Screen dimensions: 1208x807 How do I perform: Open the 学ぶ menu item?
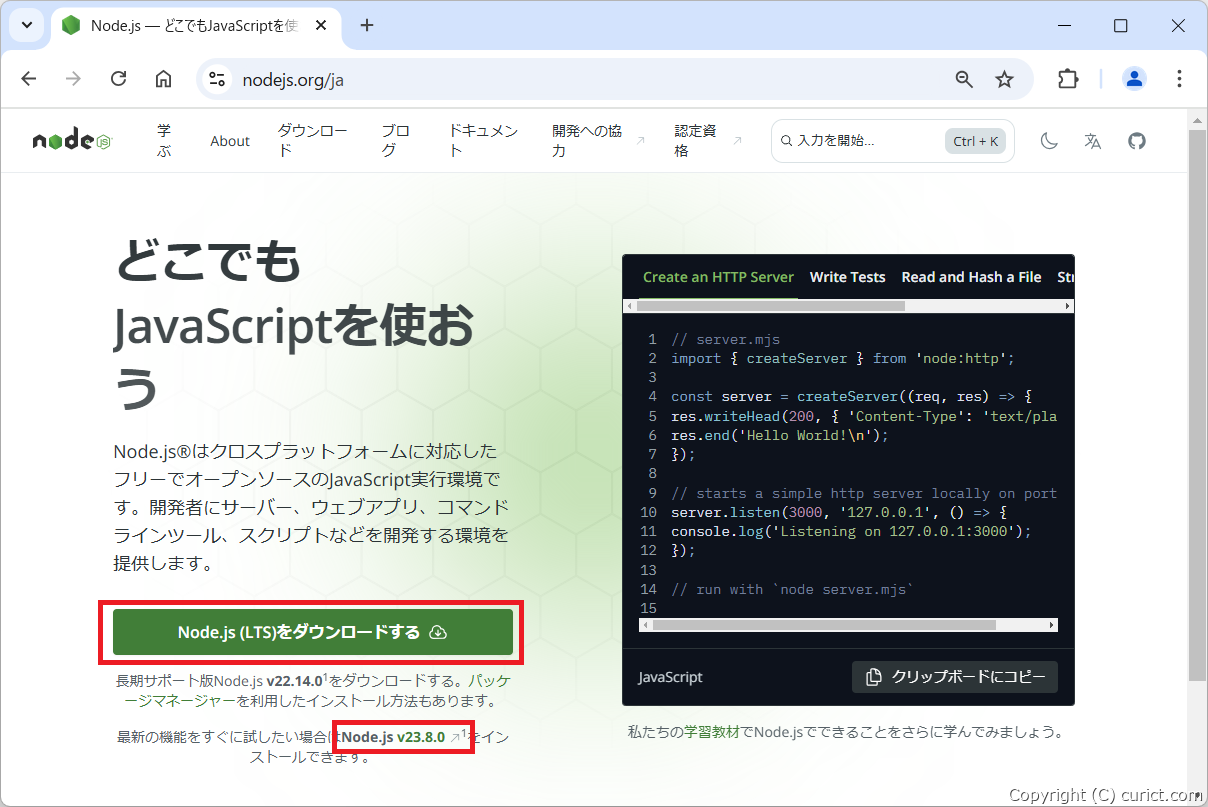164,141
